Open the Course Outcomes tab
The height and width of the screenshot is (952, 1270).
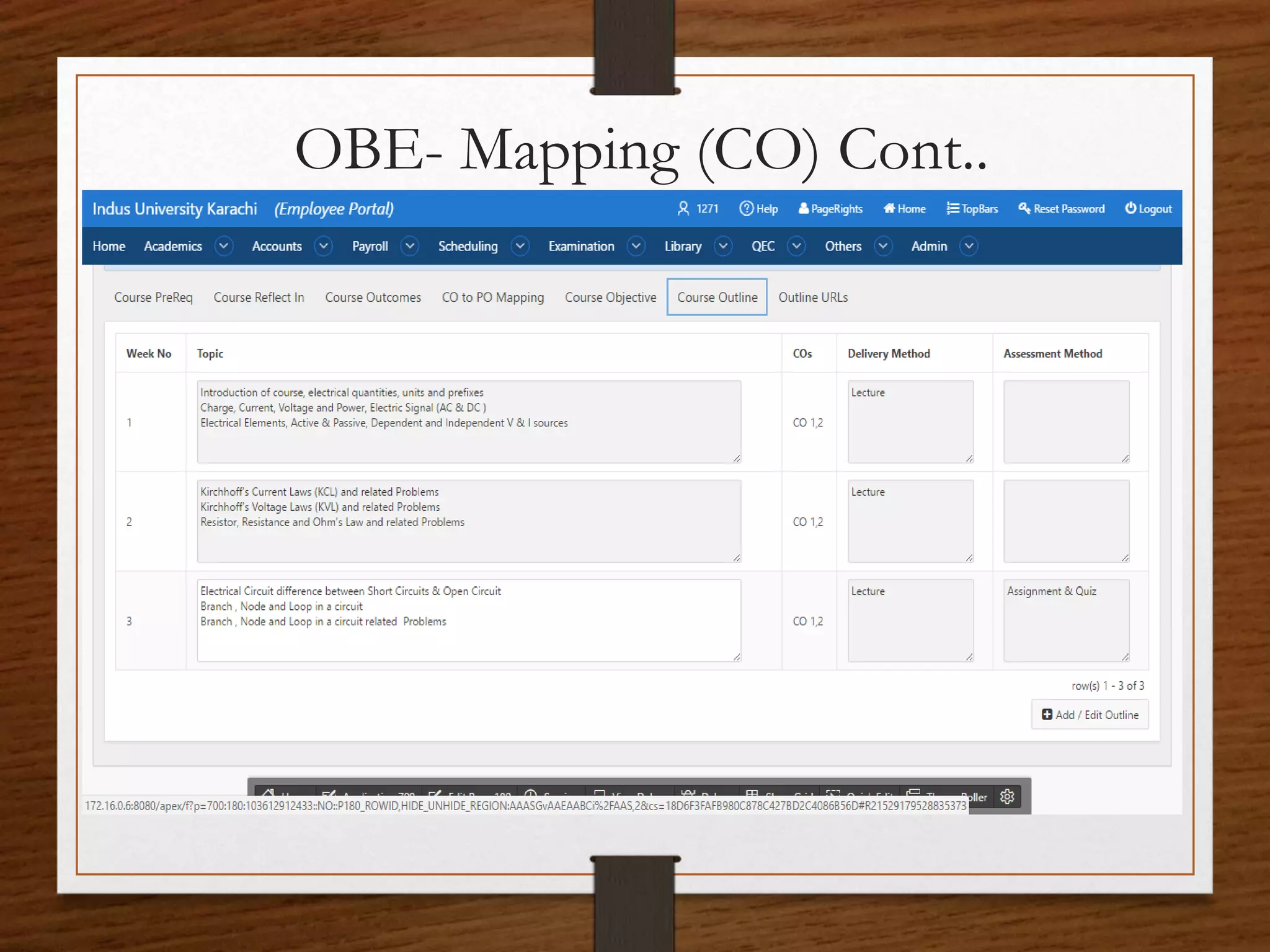coord(373,297)
